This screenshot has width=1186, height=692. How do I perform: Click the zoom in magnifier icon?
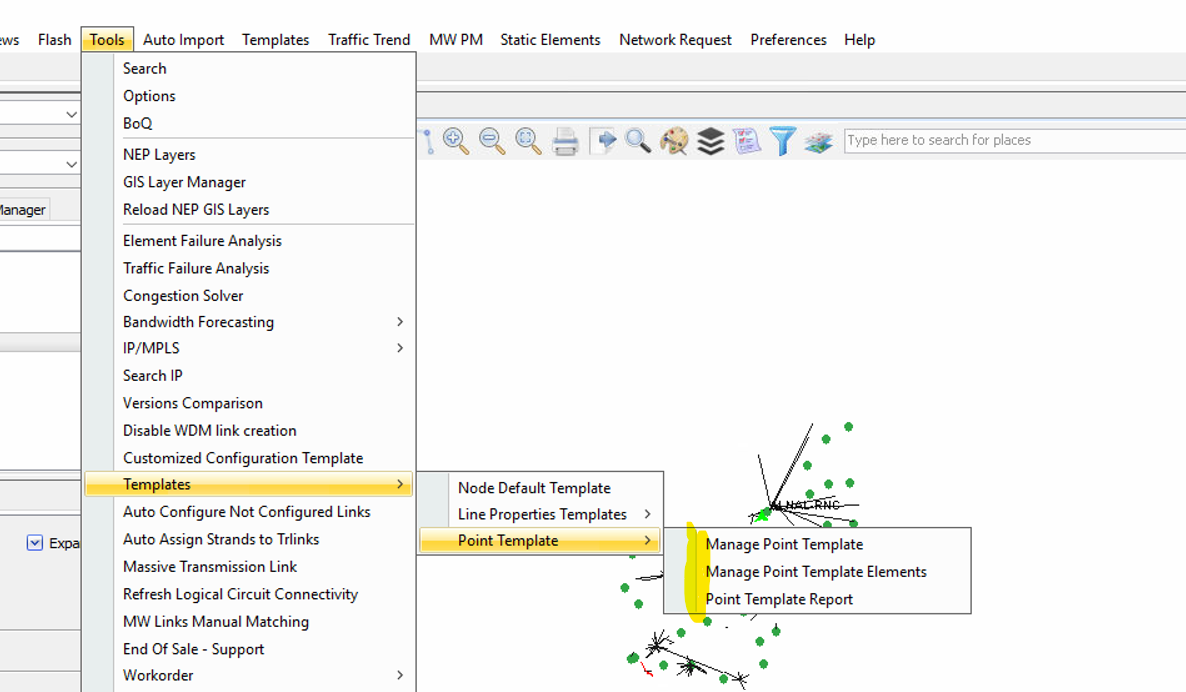tap(456, 141)
